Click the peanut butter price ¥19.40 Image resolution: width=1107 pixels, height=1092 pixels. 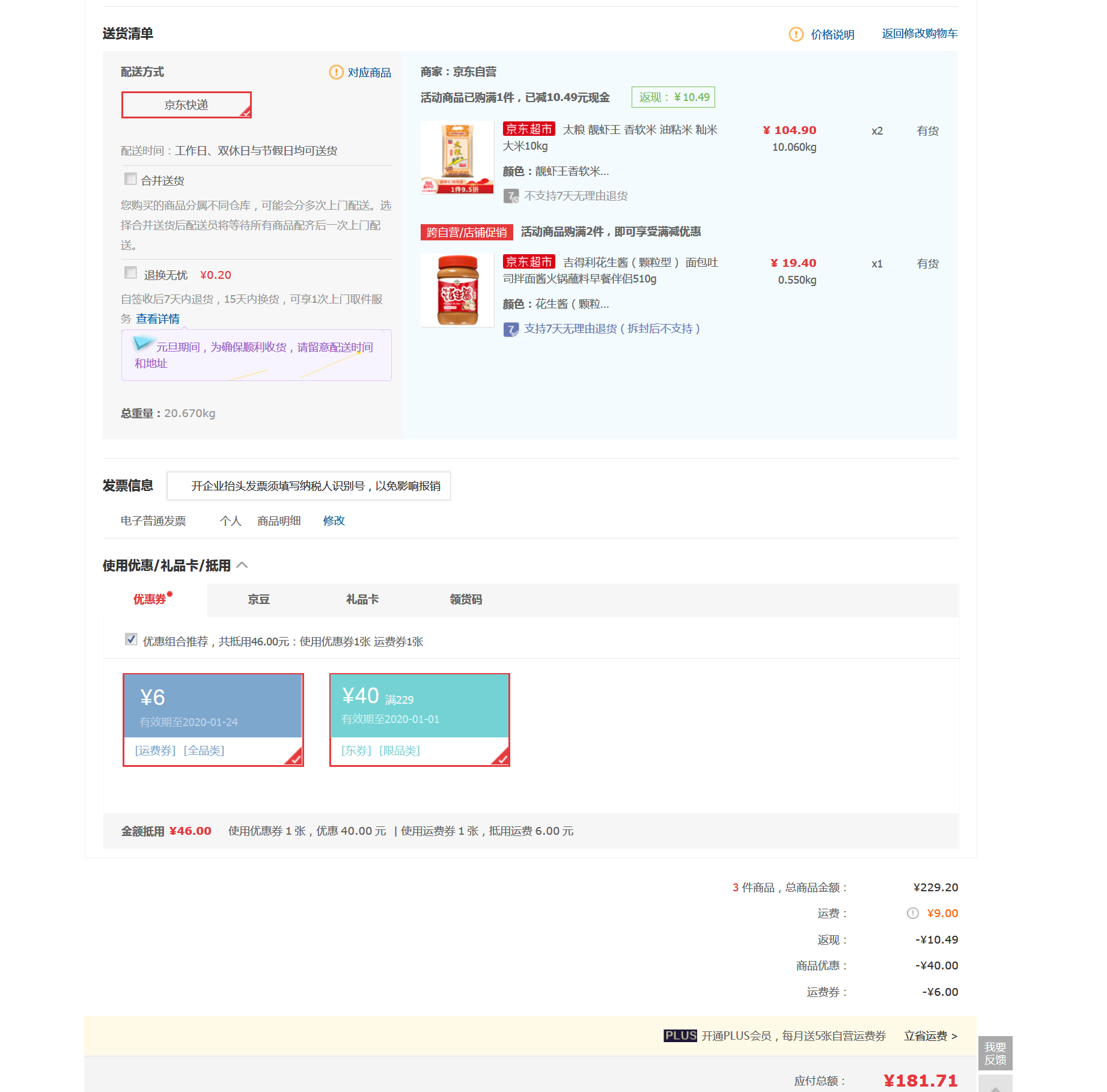click(793, 263)
